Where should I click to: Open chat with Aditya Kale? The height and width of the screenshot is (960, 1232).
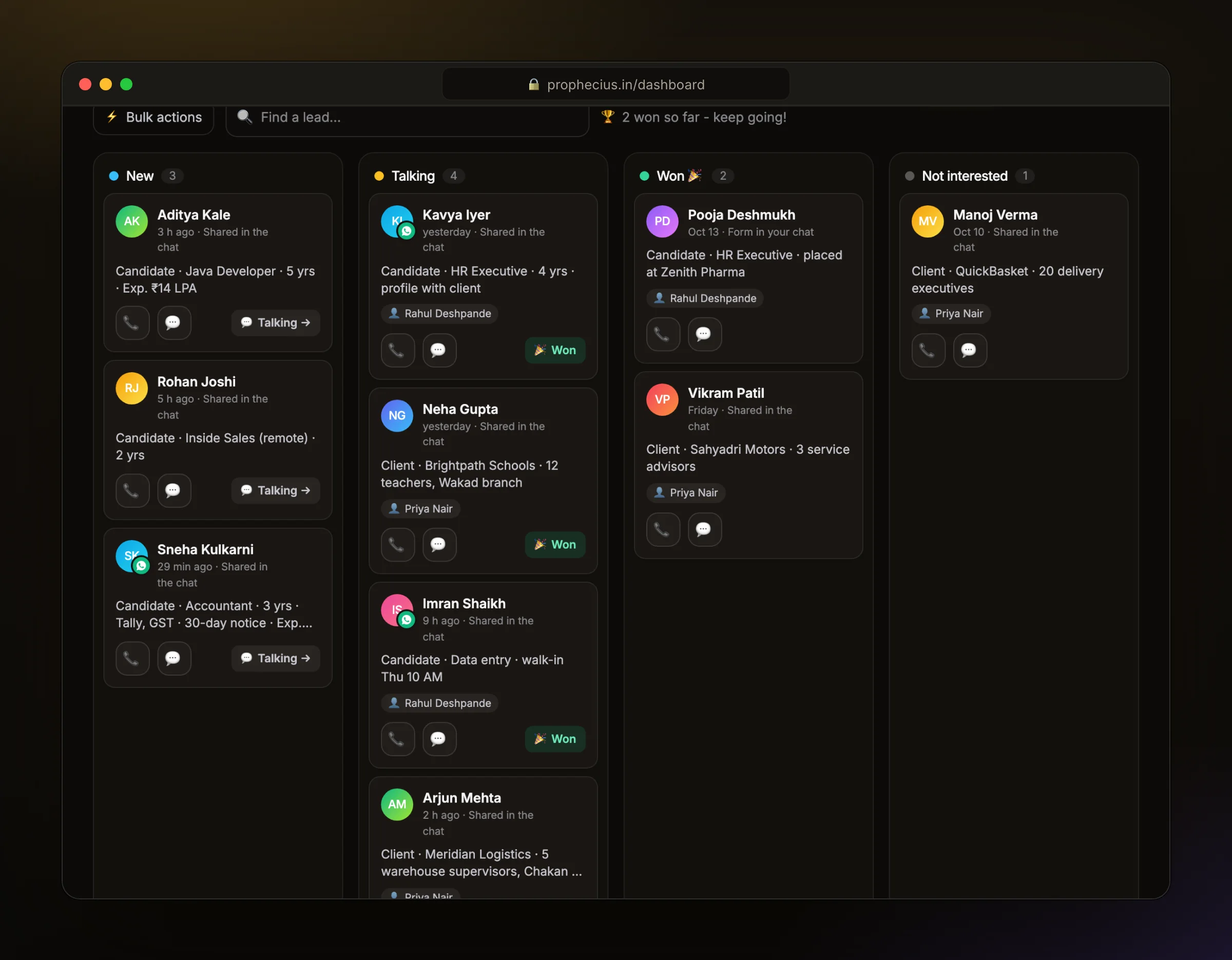tap(174, 322)
